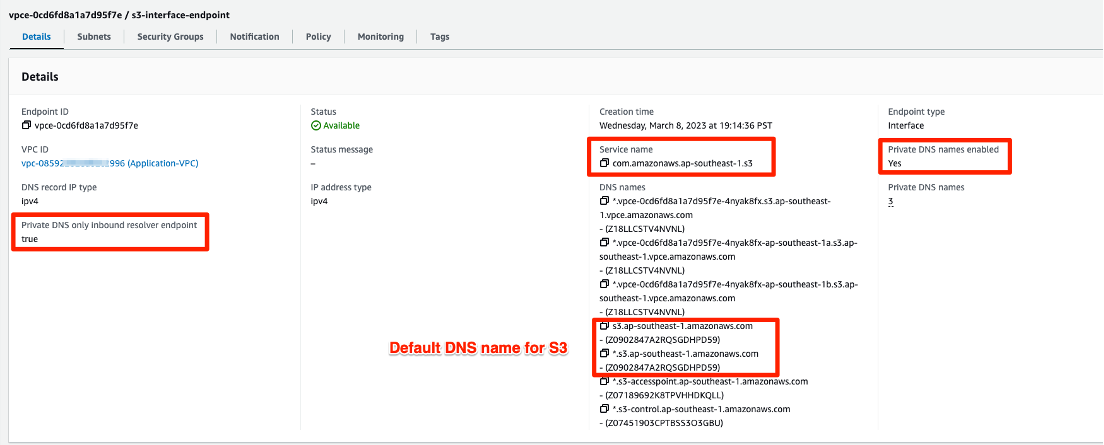Copy DNS name s3.ap-southeast-1.amazonaws.com
Screen dimensions: 1104x445
point(605,326)
